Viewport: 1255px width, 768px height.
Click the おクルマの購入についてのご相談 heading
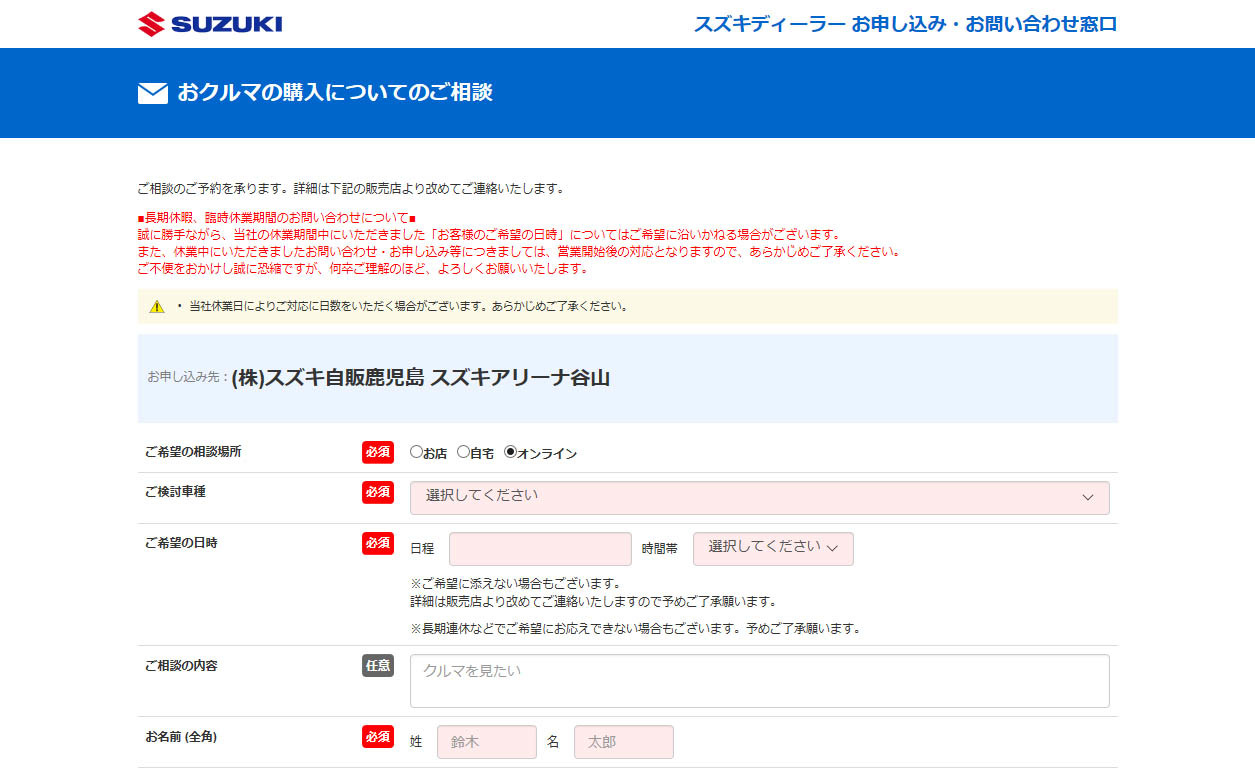pyautogui.click(x=335, y=93)
